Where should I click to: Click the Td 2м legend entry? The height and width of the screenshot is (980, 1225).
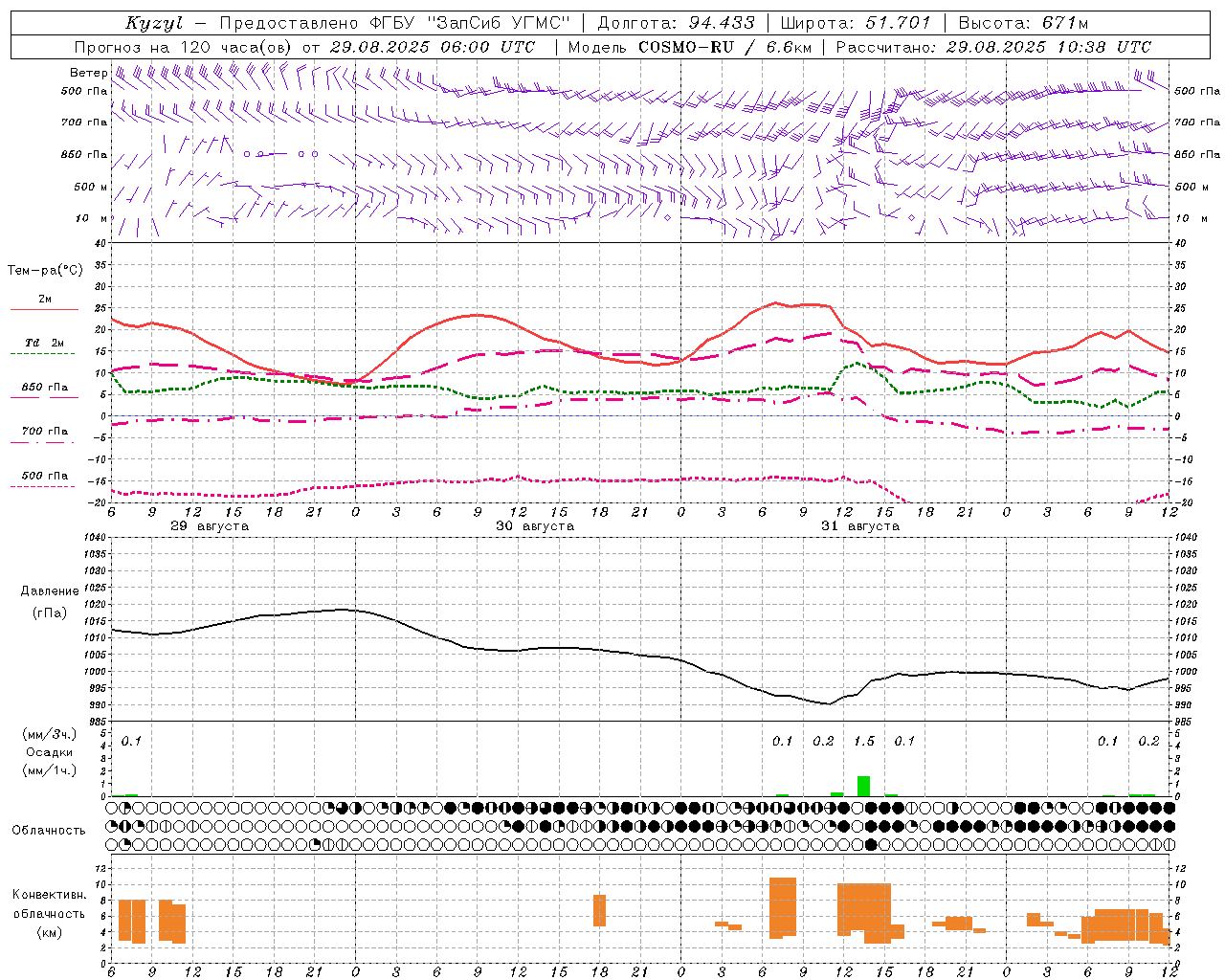pyautogui.click(x=44, y=346)
